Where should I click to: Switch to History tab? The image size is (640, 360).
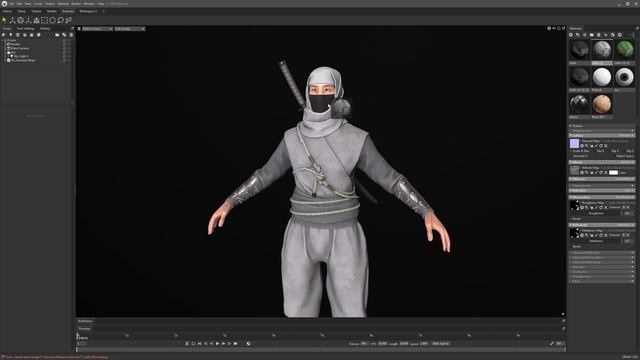[45, 29]
